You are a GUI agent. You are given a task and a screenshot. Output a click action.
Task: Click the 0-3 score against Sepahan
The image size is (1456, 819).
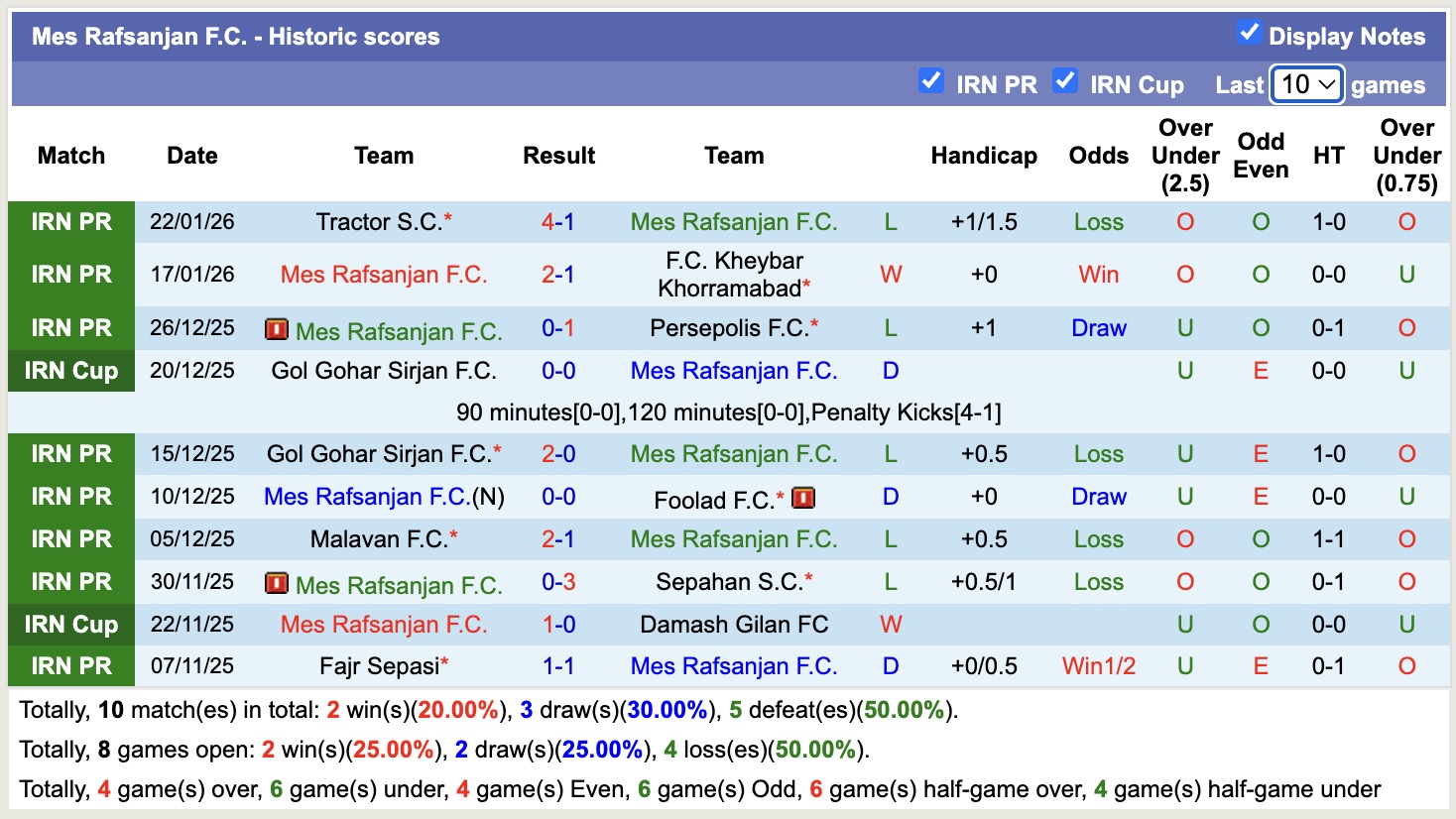click(558, 582)
